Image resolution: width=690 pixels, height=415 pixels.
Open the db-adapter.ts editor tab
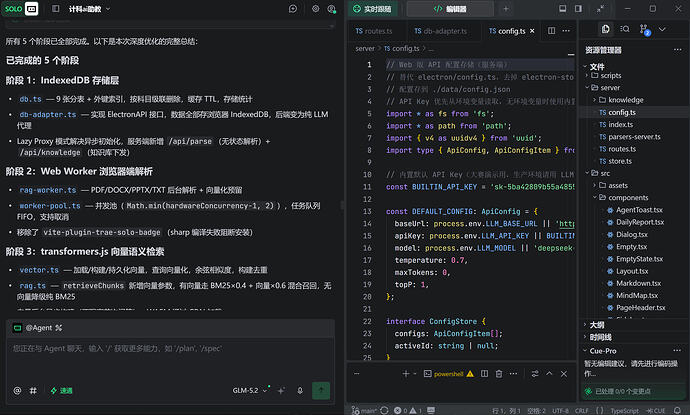pyautogui.click(x=440, y=31)
